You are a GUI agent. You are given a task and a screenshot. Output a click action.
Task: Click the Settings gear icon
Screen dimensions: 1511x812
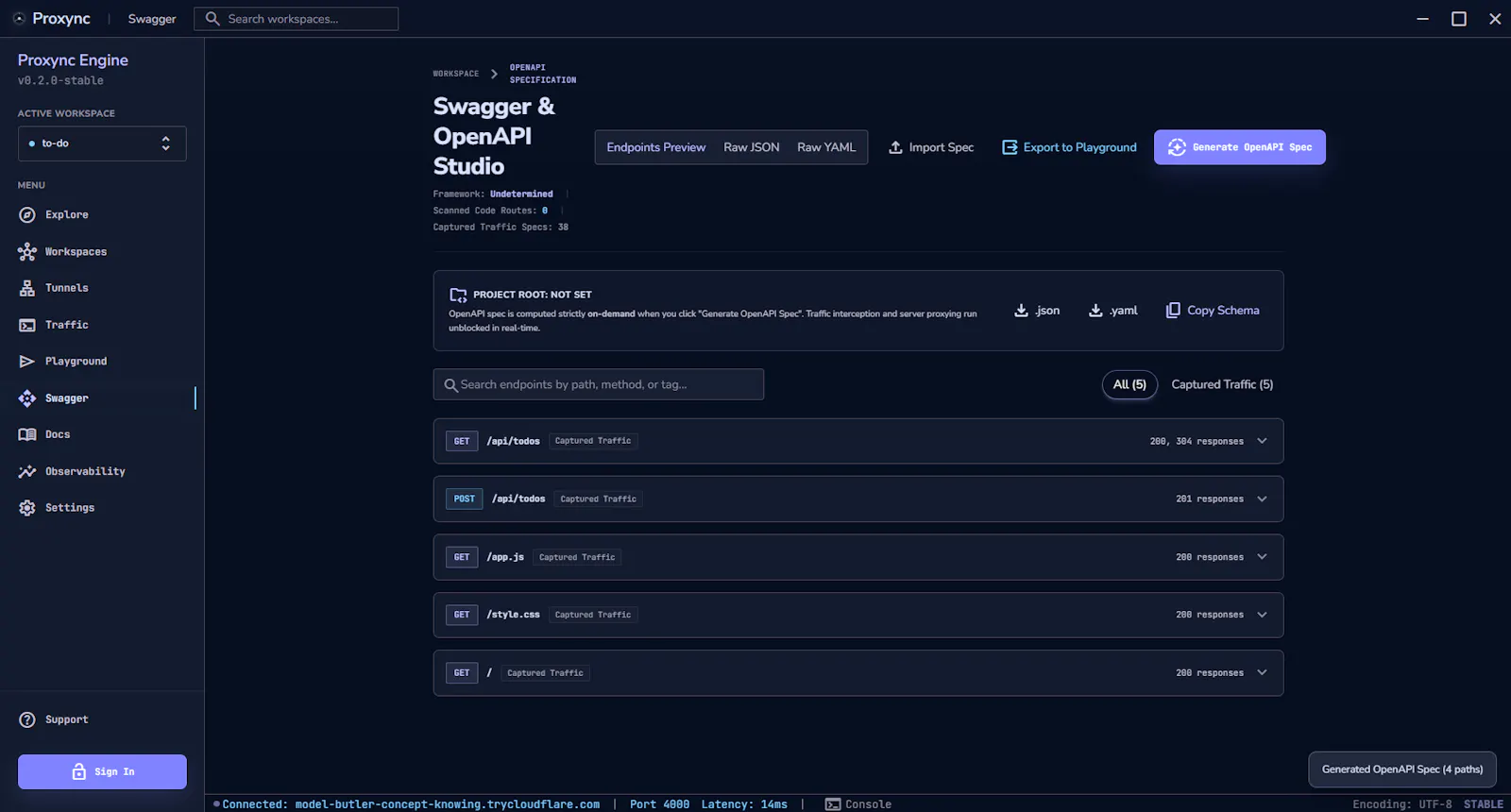27,508
